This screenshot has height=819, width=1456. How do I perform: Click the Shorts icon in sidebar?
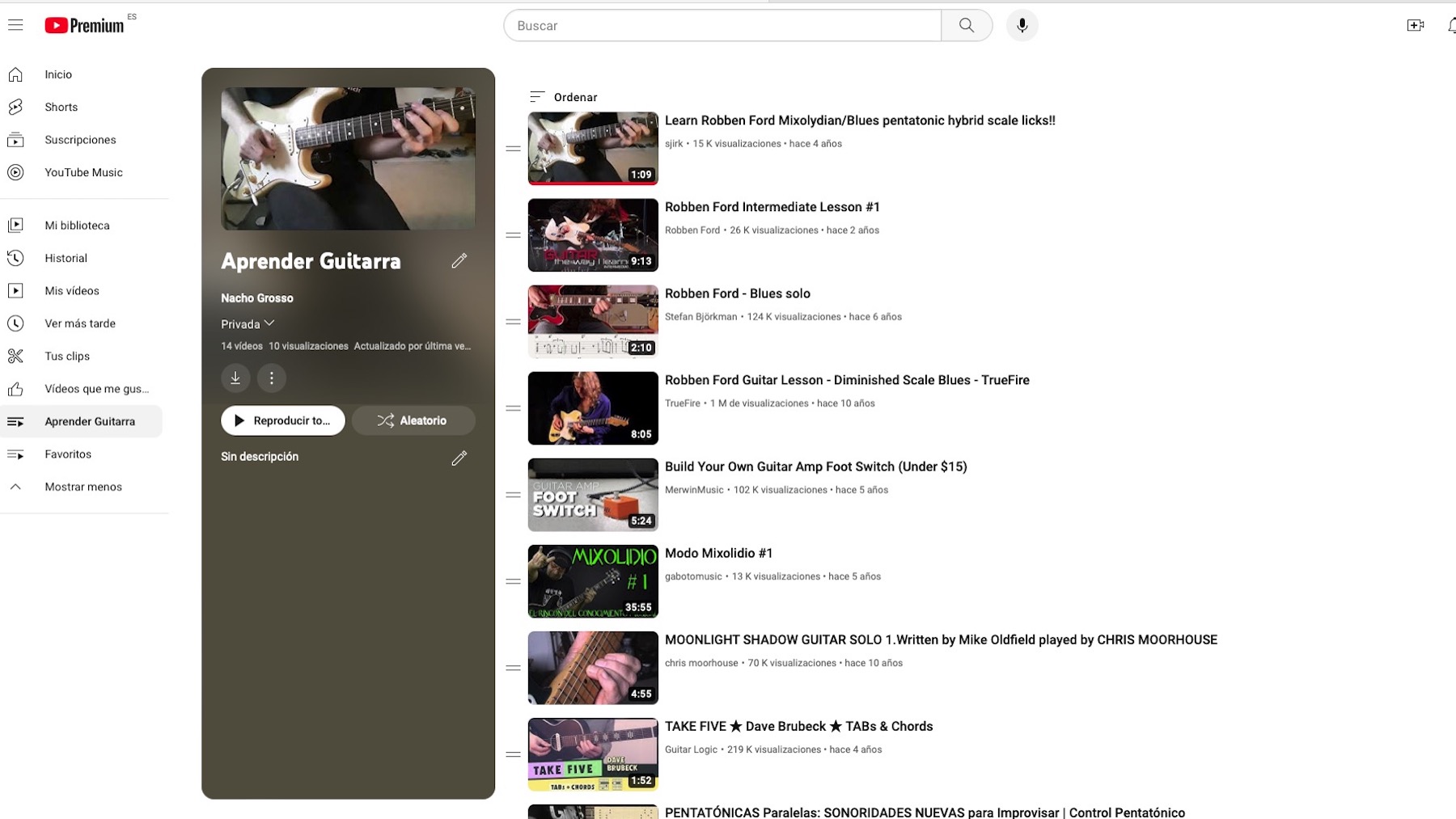(15, 107)
